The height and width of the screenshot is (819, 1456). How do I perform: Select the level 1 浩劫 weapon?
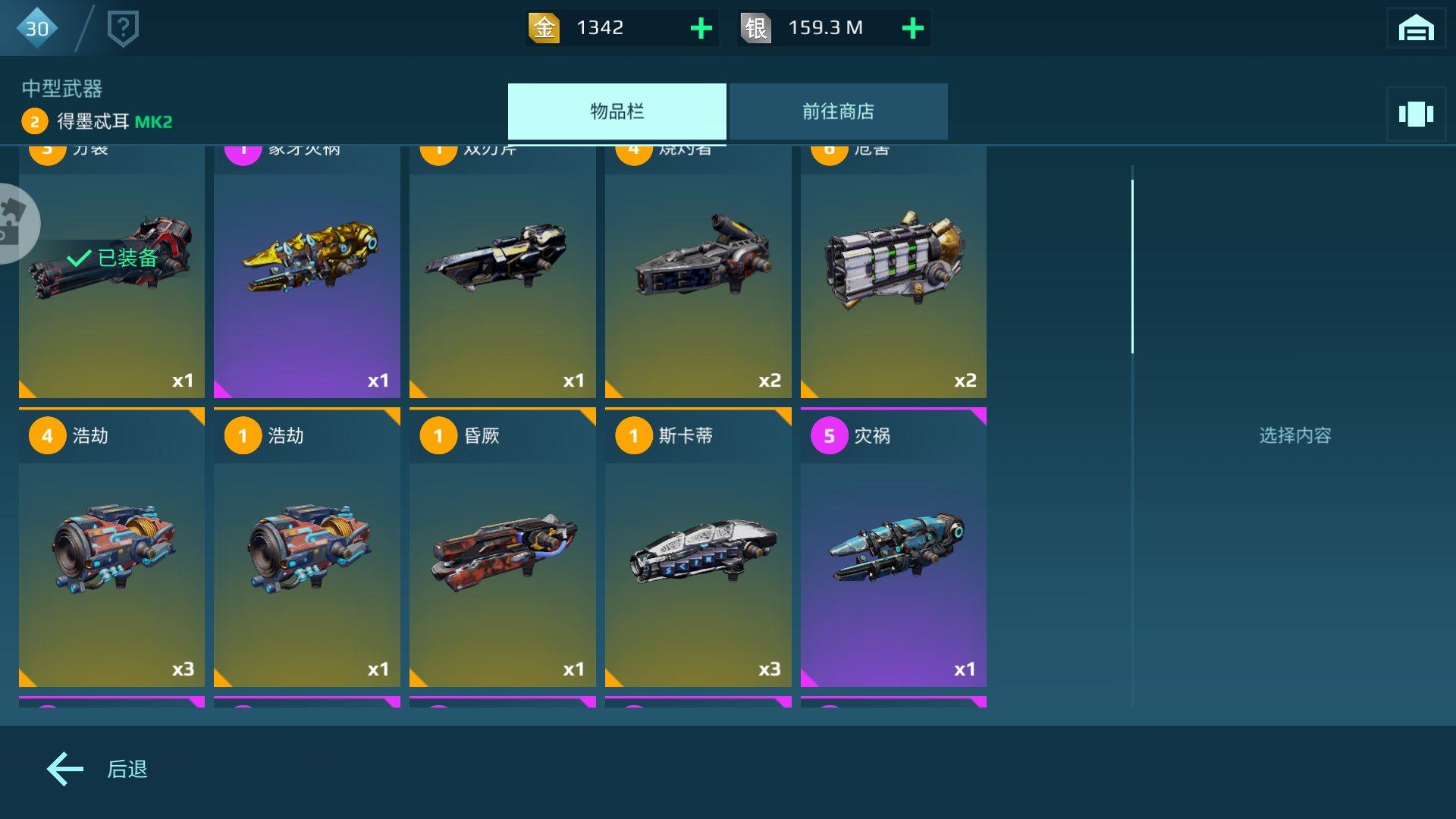point(307,548)
